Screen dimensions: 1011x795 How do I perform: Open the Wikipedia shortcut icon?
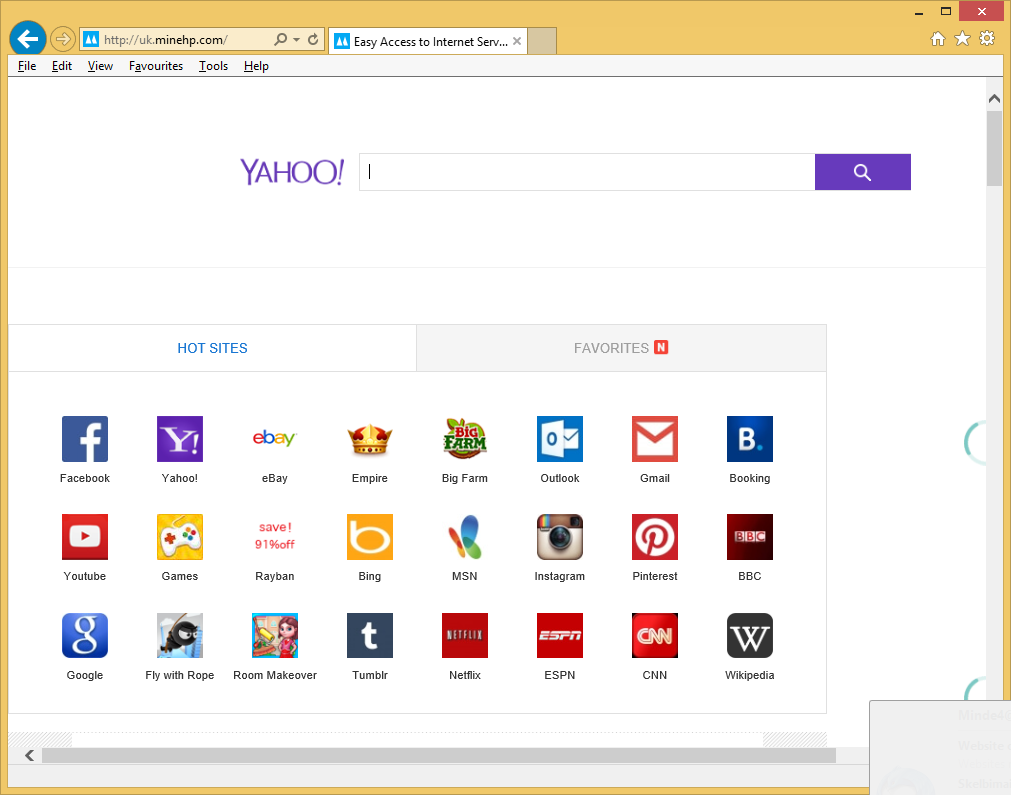pos(749,635)
